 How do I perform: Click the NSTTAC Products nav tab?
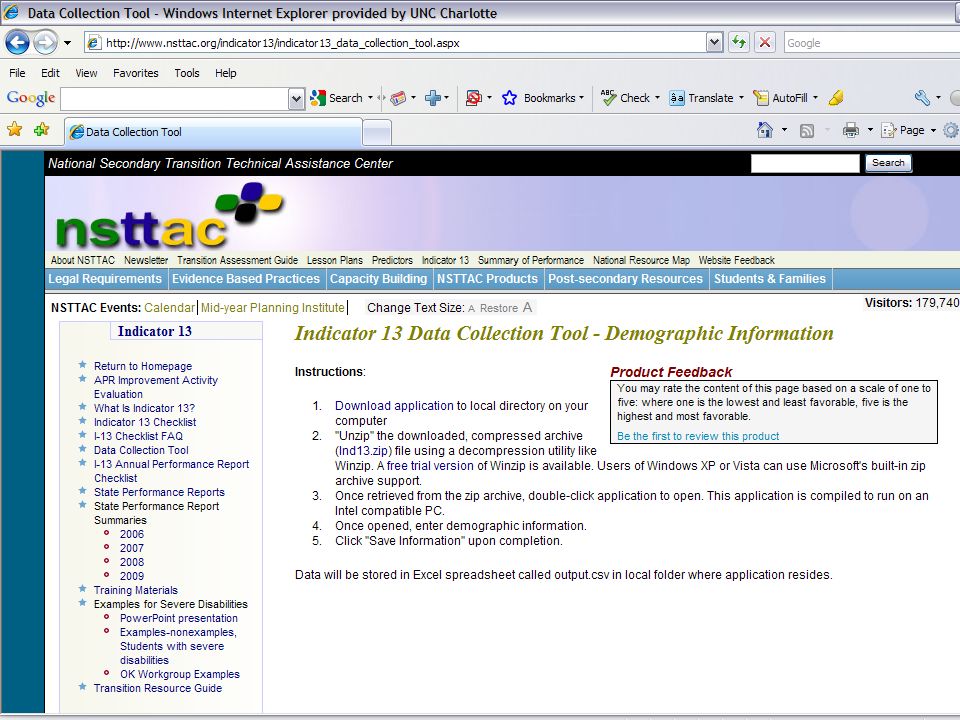tap(487, 279)
